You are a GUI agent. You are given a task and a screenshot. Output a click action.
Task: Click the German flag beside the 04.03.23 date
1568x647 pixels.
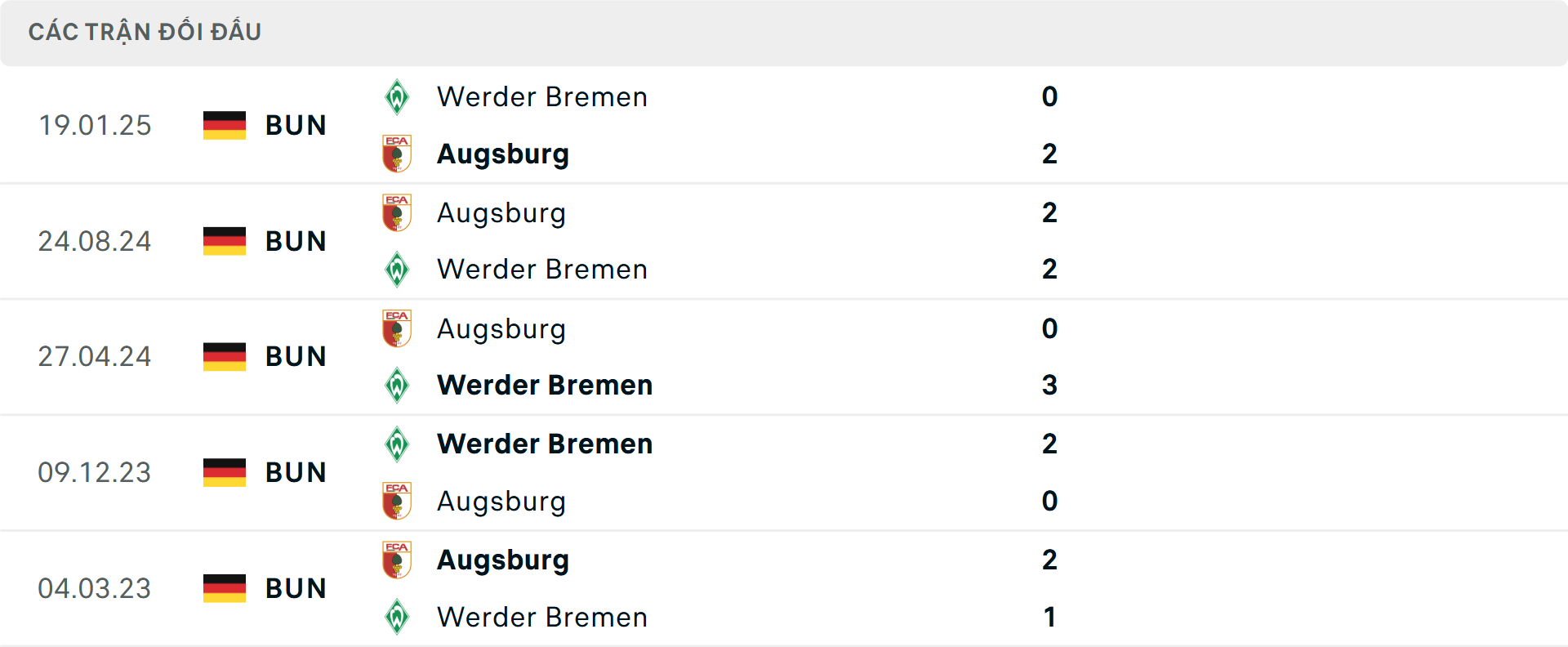coord(224,588)
